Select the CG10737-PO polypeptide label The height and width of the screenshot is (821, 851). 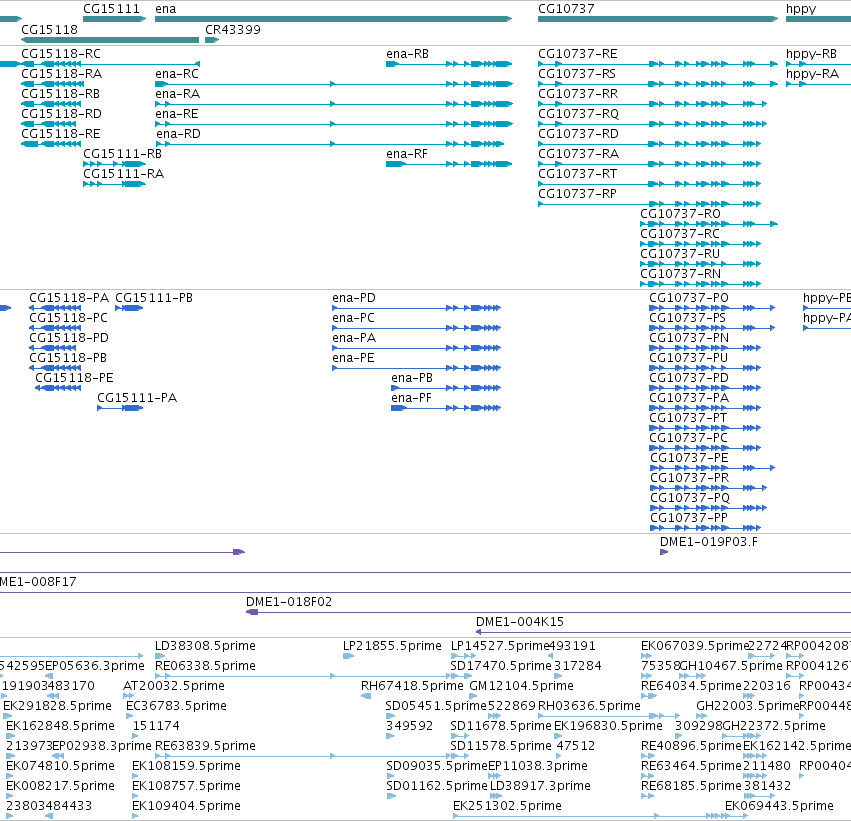(x=689, y=298)
